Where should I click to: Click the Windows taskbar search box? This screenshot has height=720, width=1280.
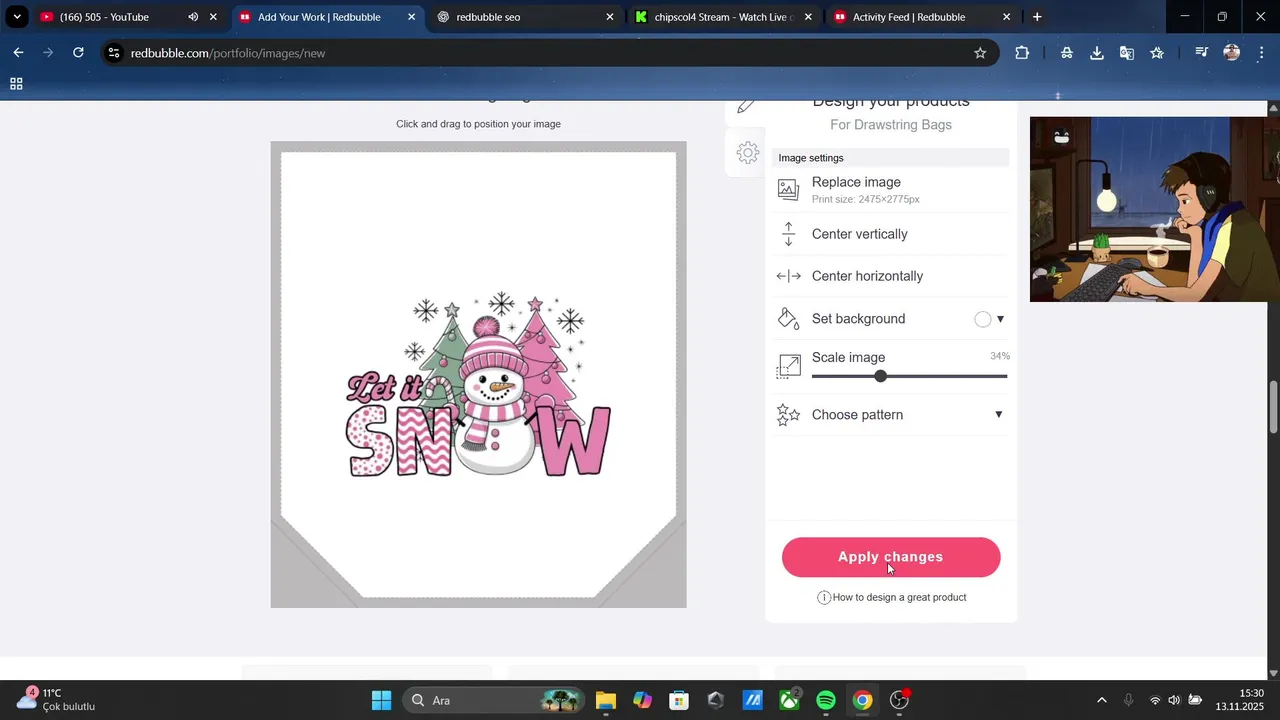[494, 701]
